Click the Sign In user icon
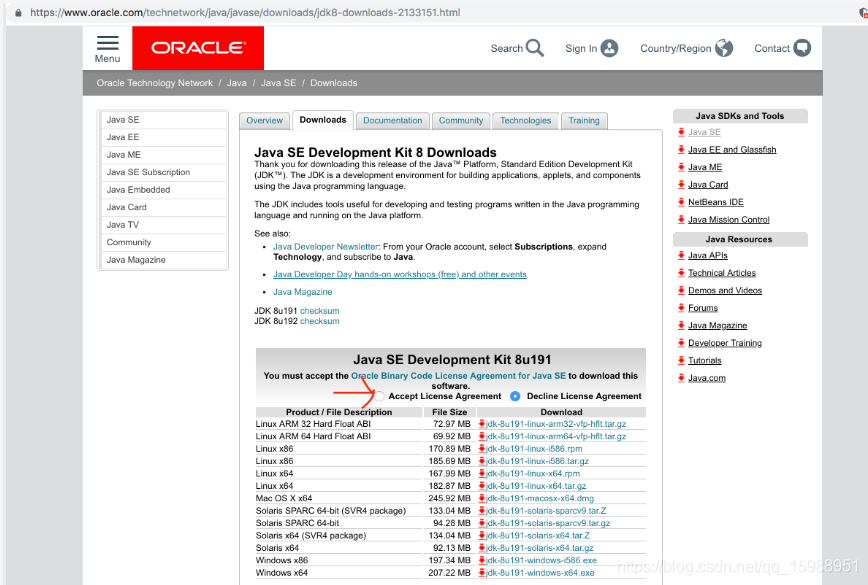Screen dimensions: 868x585 click(x=609, y=48)
